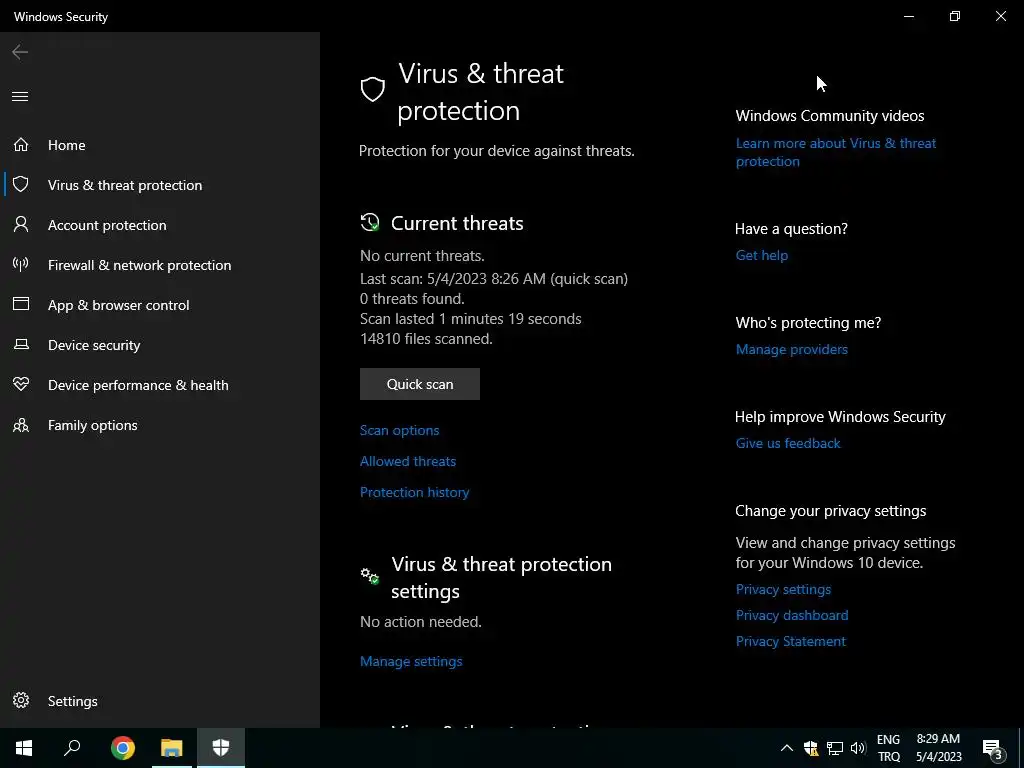Open Privacy settings link

pos(784,589)
